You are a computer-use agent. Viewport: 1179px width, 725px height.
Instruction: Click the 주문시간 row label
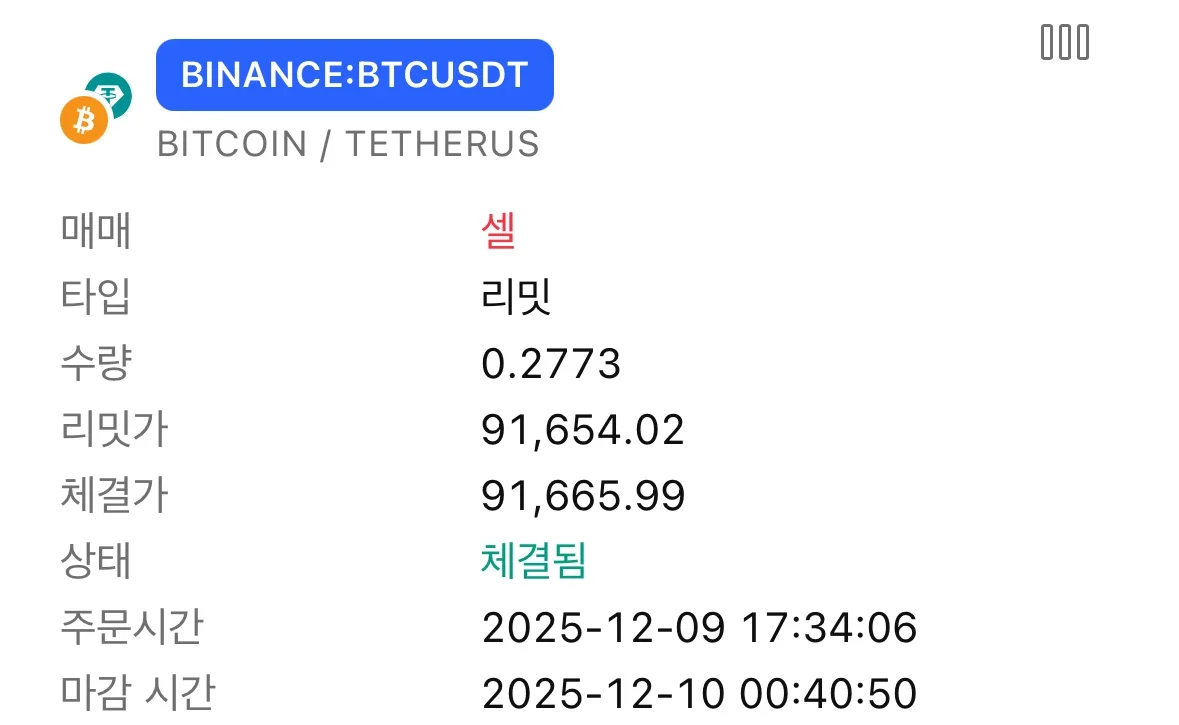coord(132,628)
